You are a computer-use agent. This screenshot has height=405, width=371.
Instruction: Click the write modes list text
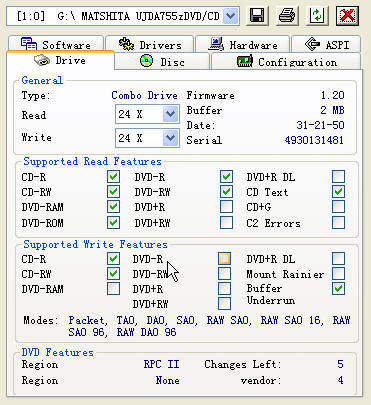tap(209, 326)
